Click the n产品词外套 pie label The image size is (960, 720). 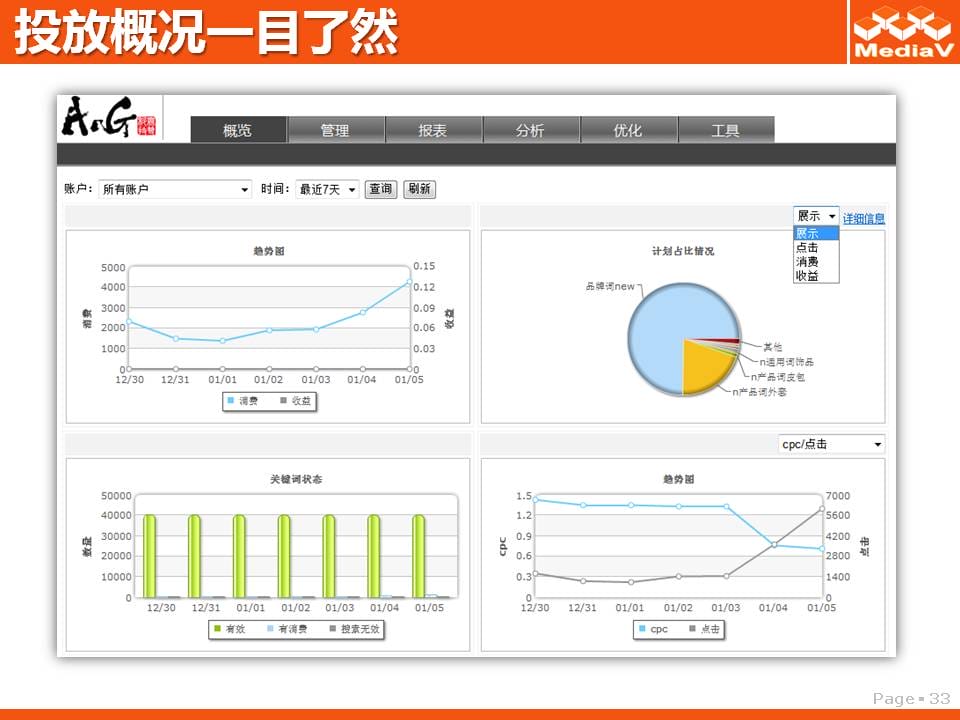point(759,391)
